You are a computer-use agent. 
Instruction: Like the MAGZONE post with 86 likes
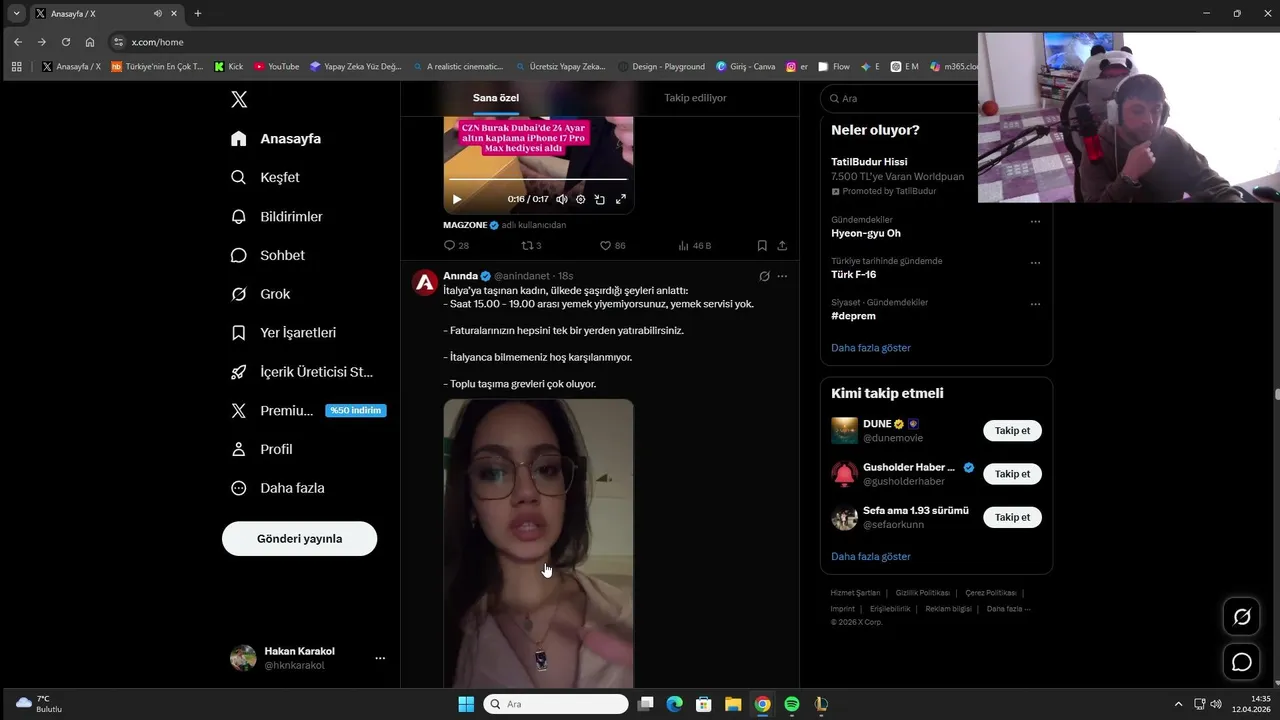click(612, 245)
